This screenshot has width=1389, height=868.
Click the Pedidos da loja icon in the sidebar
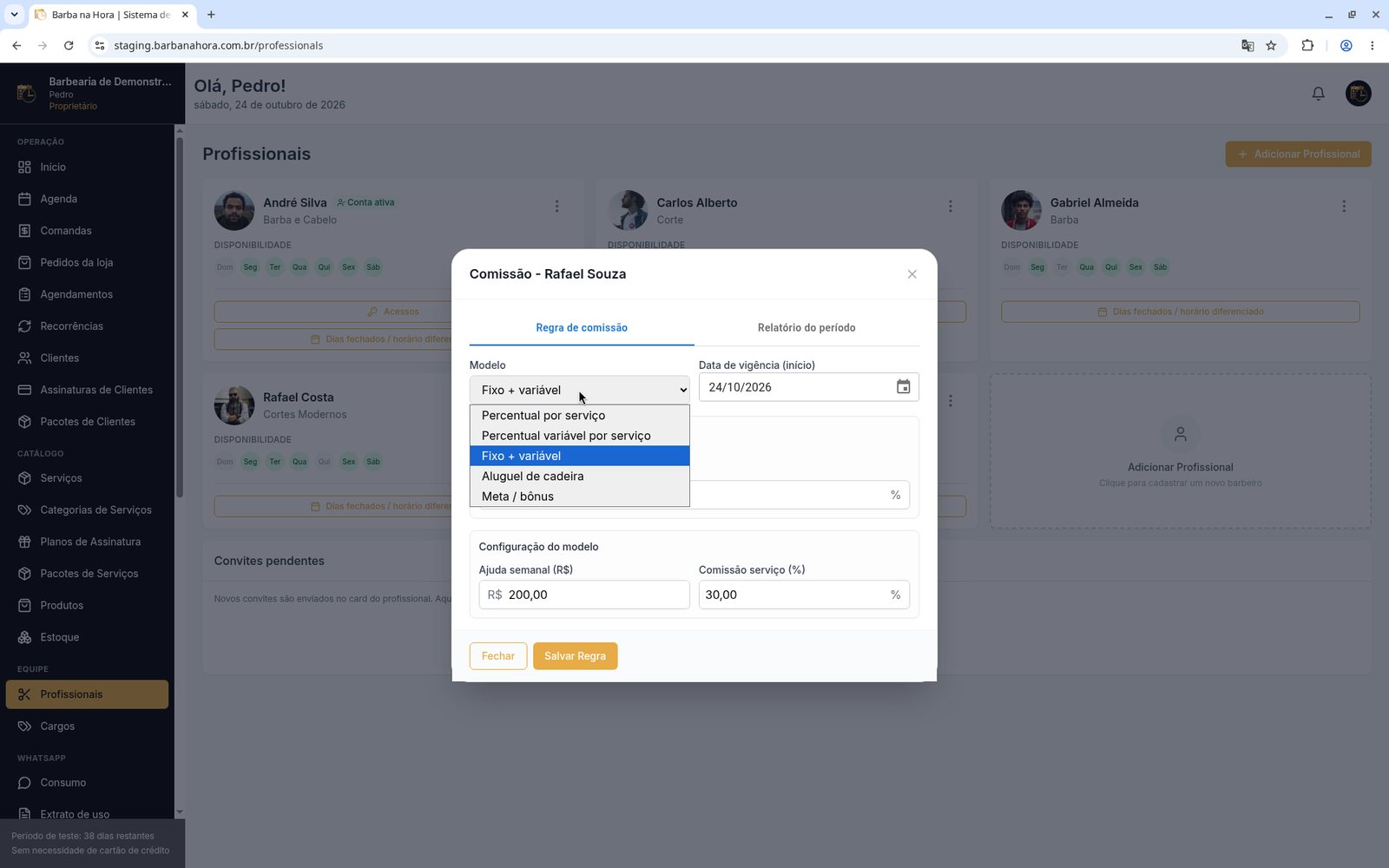pos(24,262)
